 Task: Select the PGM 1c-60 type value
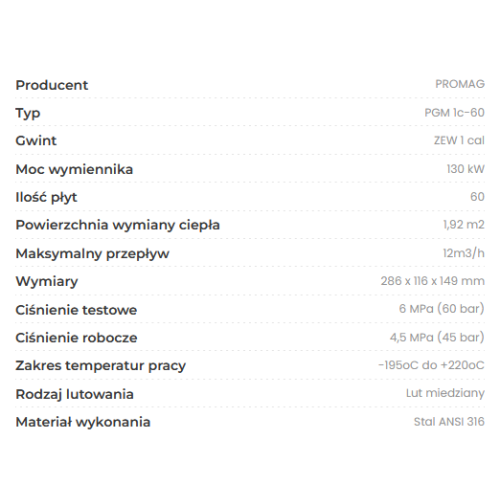tap(454, 113)
